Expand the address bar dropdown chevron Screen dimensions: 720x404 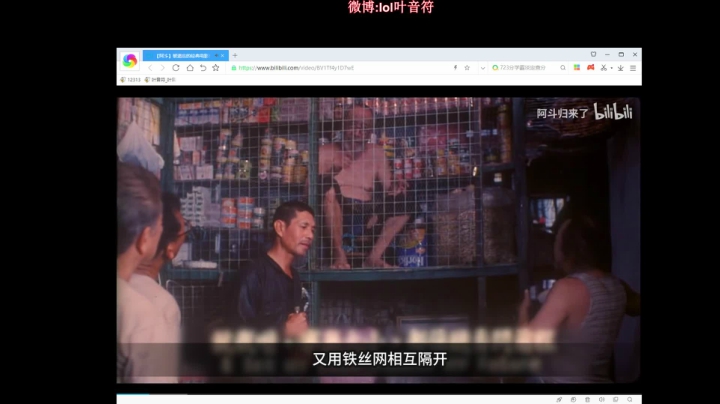pos(483,68)
